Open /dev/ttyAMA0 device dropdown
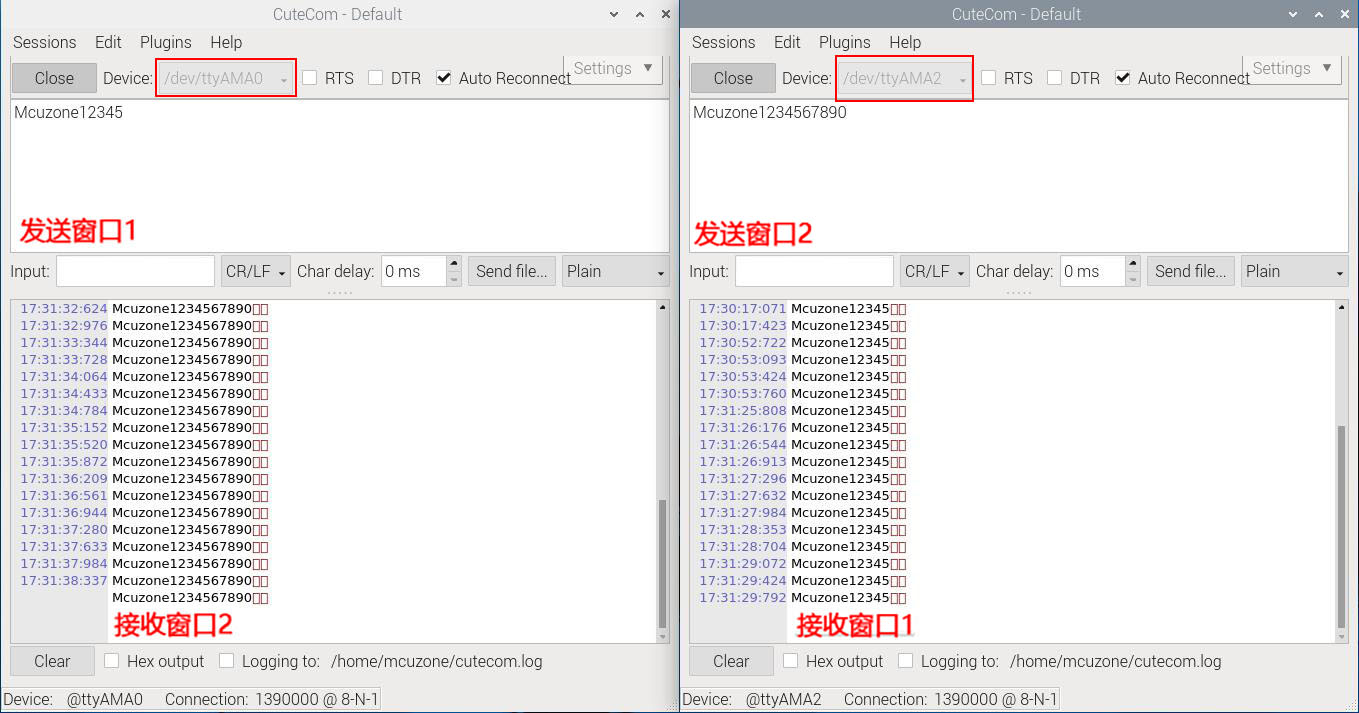 tap(226, 78)
